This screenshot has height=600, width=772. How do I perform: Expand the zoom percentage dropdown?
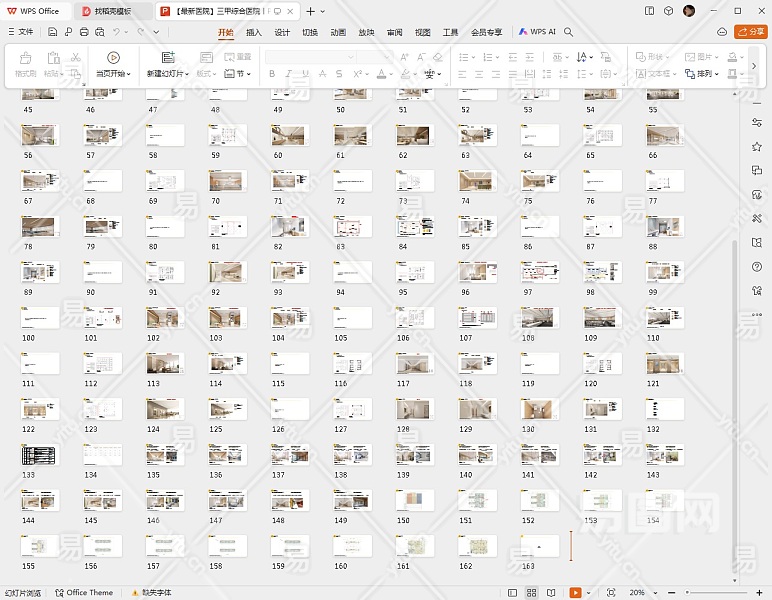pyautogui.click(x=656, y=593)
